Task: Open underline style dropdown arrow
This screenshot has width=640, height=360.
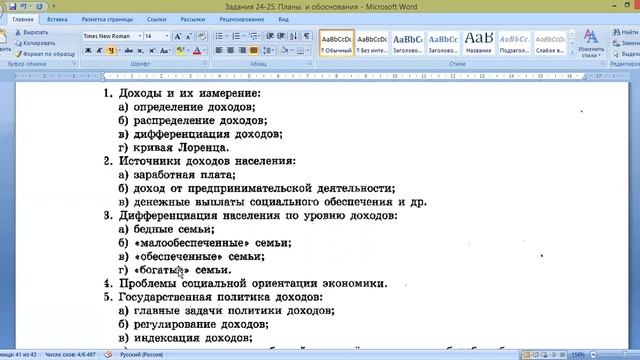Action: click(x=119, y=51)
